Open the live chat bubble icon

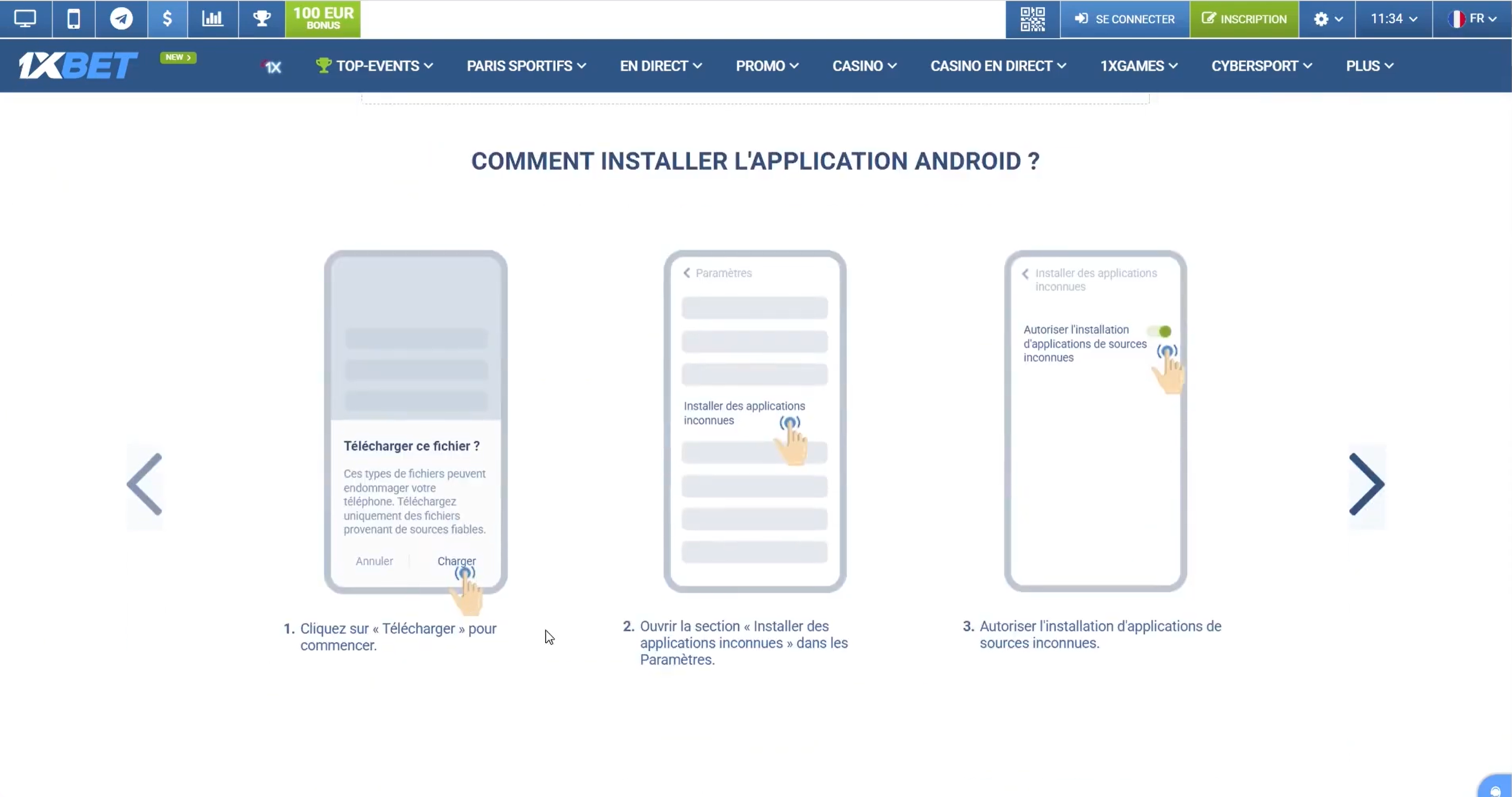coord(1495,789)
